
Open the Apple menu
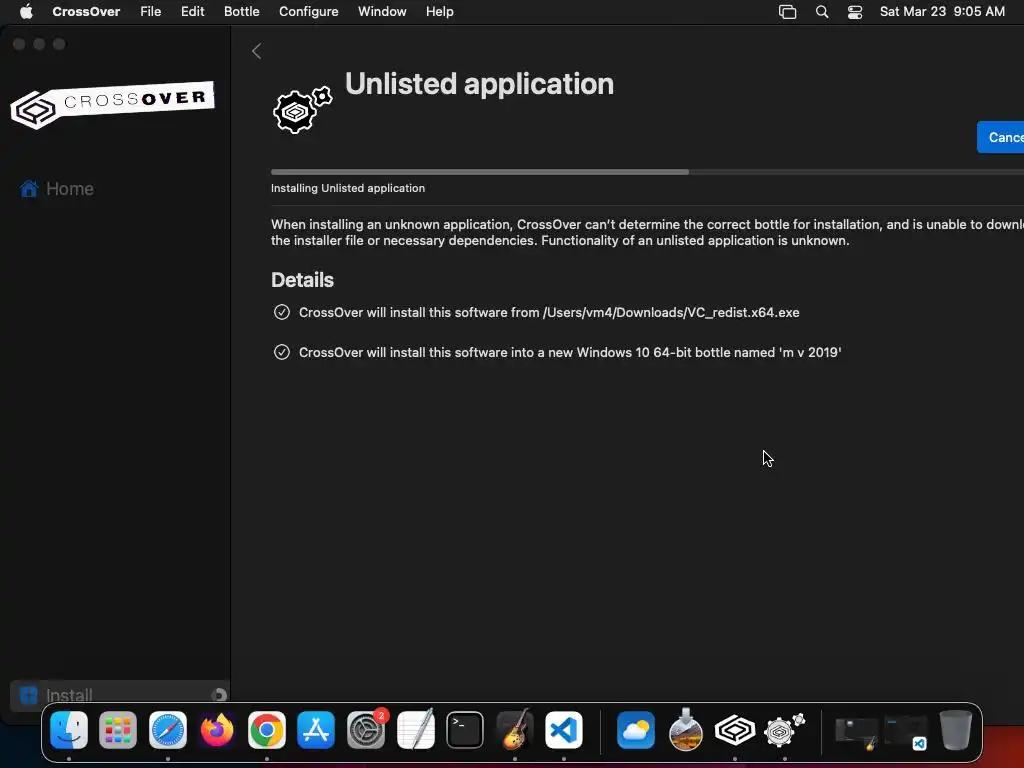[x=26, y=12]
